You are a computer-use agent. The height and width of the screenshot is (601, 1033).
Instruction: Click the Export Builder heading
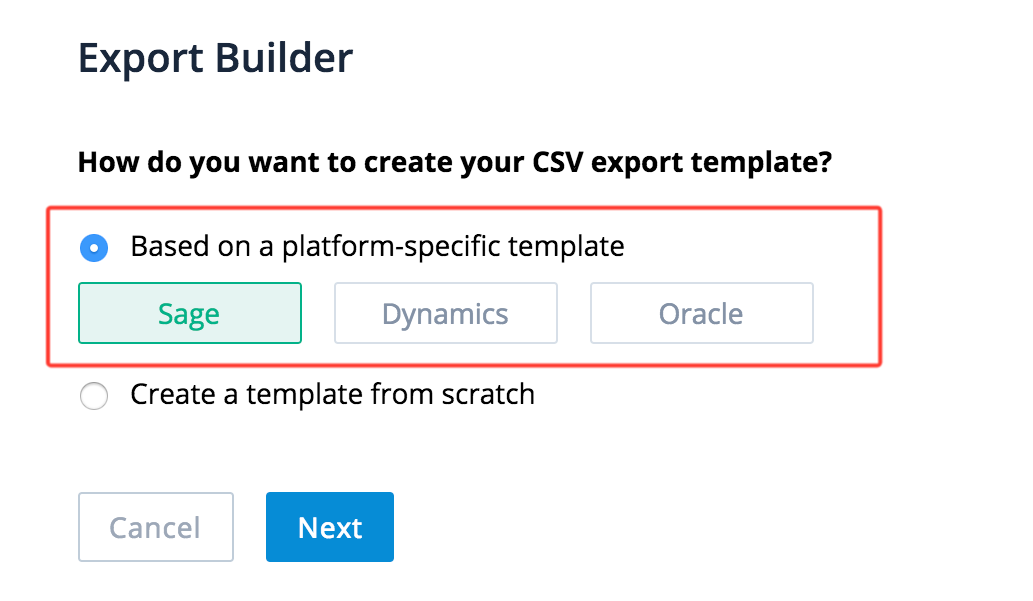click(215, 58)
